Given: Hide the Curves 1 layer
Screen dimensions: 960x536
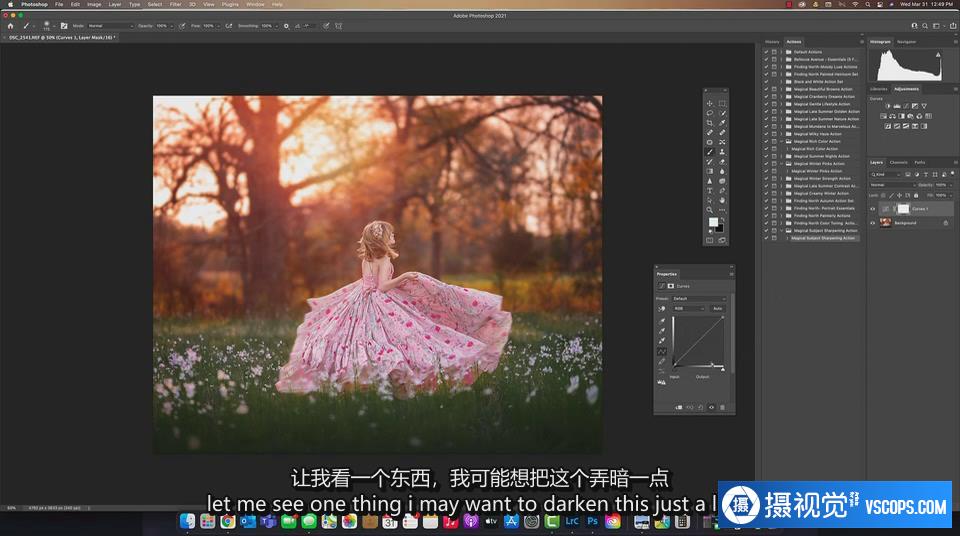Looking at the screenshot, I should coord(873,209).
